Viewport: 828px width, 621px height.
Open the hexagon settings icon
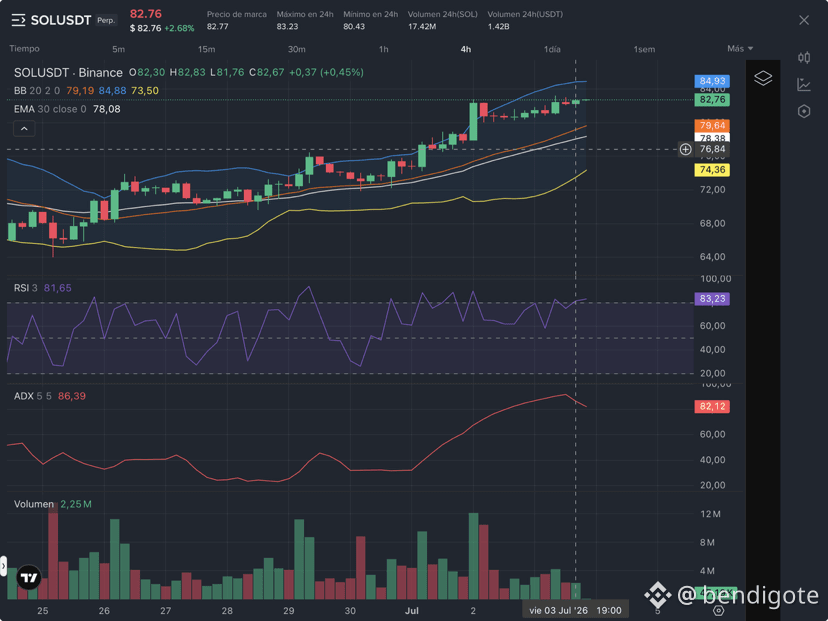(804, 111)
